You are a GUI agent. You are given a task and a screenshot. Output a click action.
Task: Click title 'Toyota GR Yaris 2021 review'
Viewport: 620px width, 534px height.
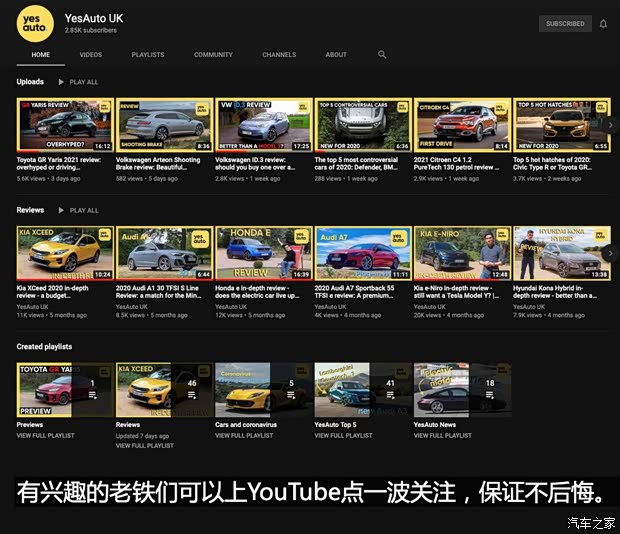59,164
